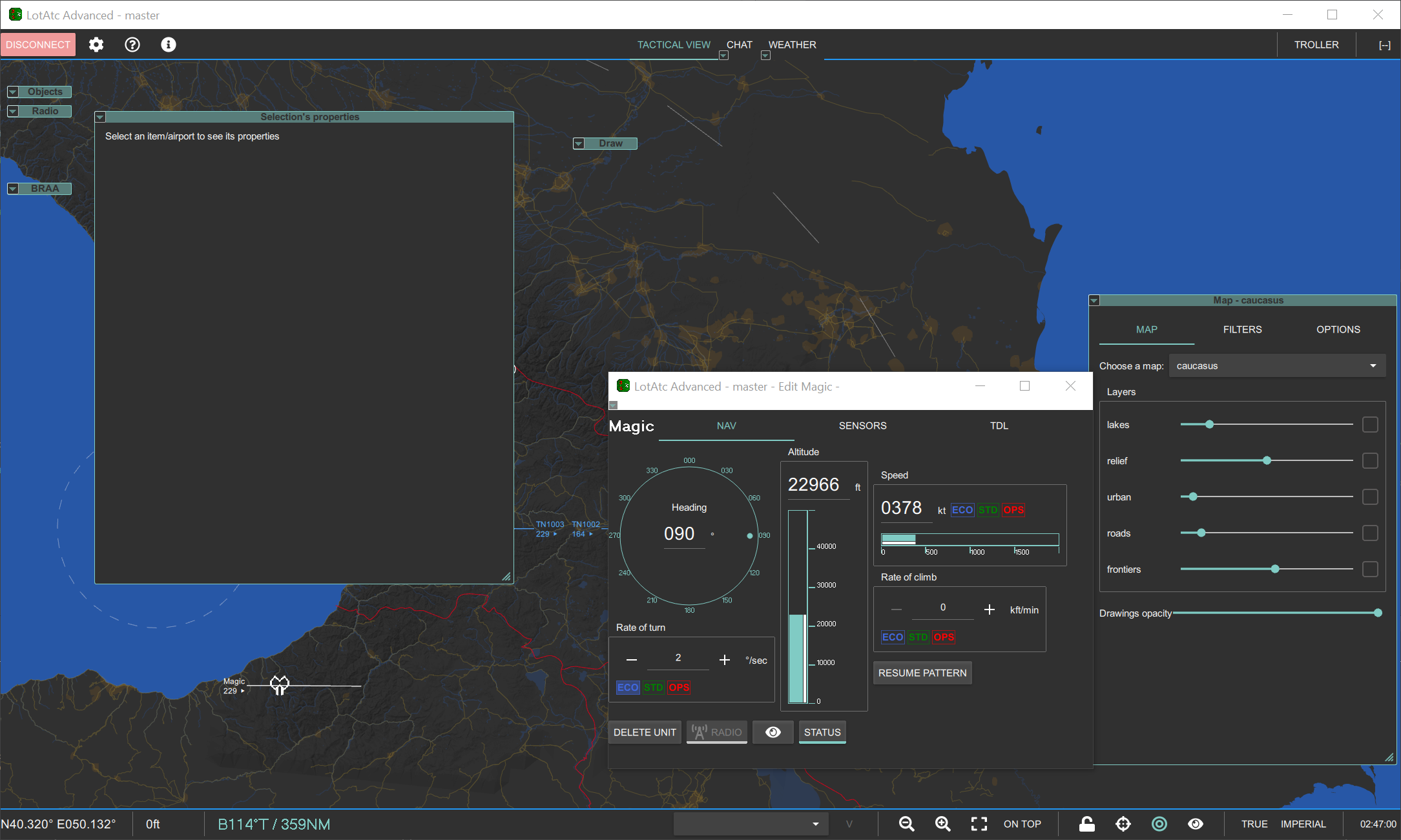The width and height of the screenshot is (1401, 840).
Task: Click the collapse bracket icon top right
Action: pos(1385,45)
